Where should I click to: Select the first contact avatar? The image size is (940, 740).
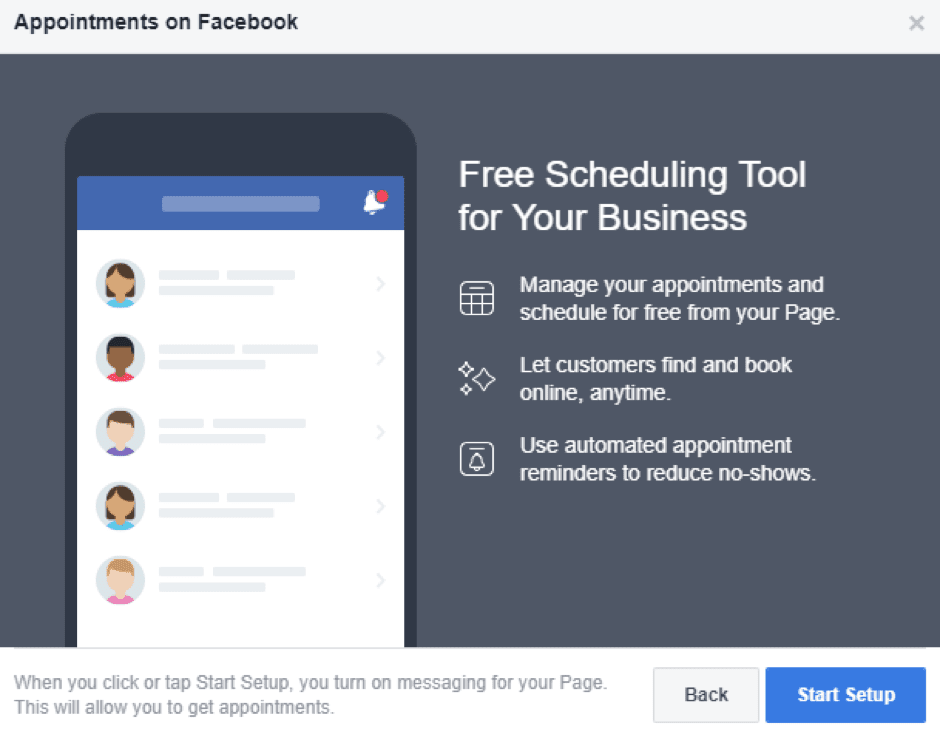(120, 284)
